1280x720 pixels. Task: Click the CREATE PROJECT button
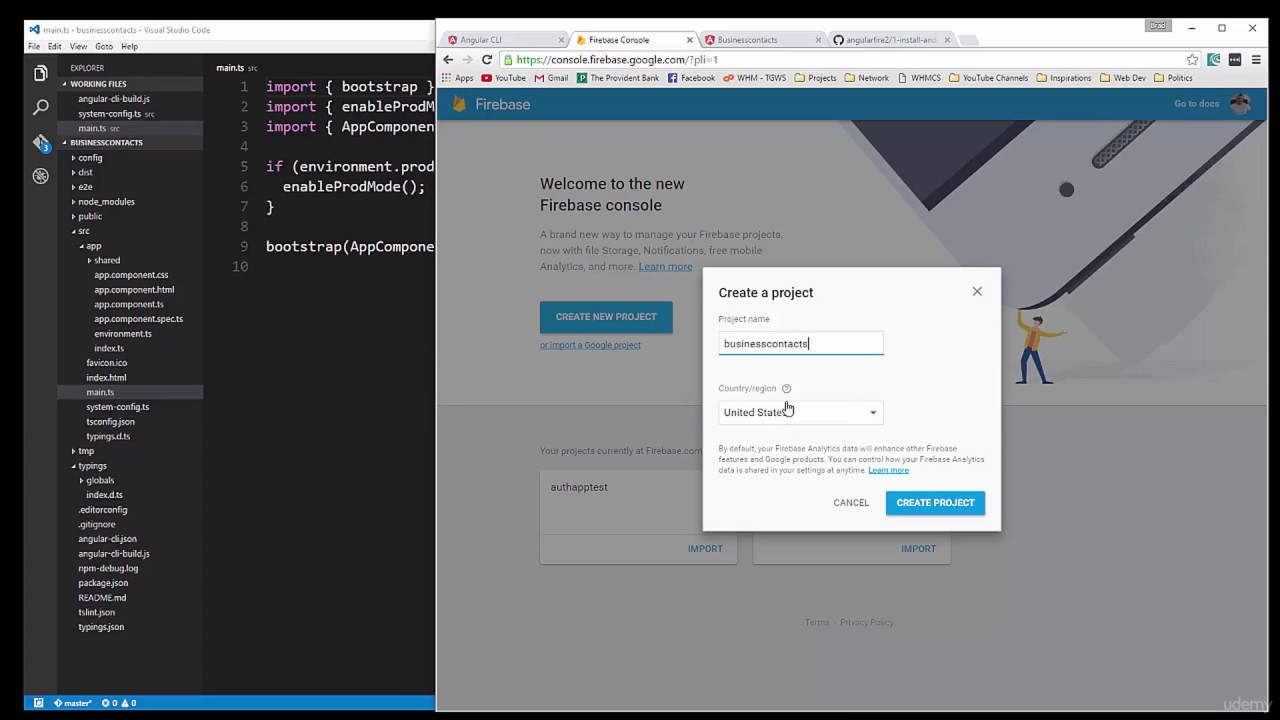coord(935,503)
